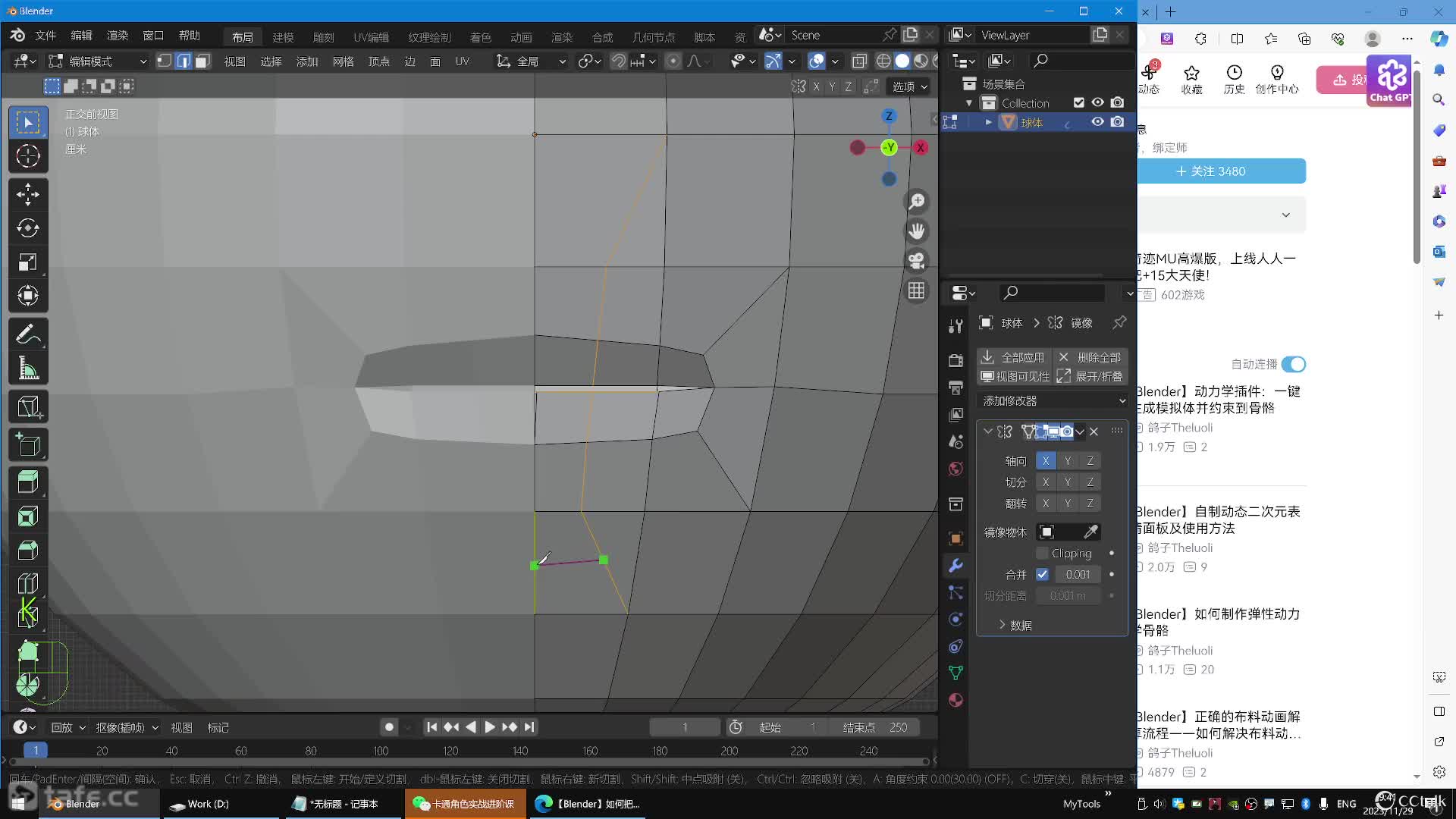Select face select mode
This screenshot has height=819, width=1456.
(x=202, y=61)
